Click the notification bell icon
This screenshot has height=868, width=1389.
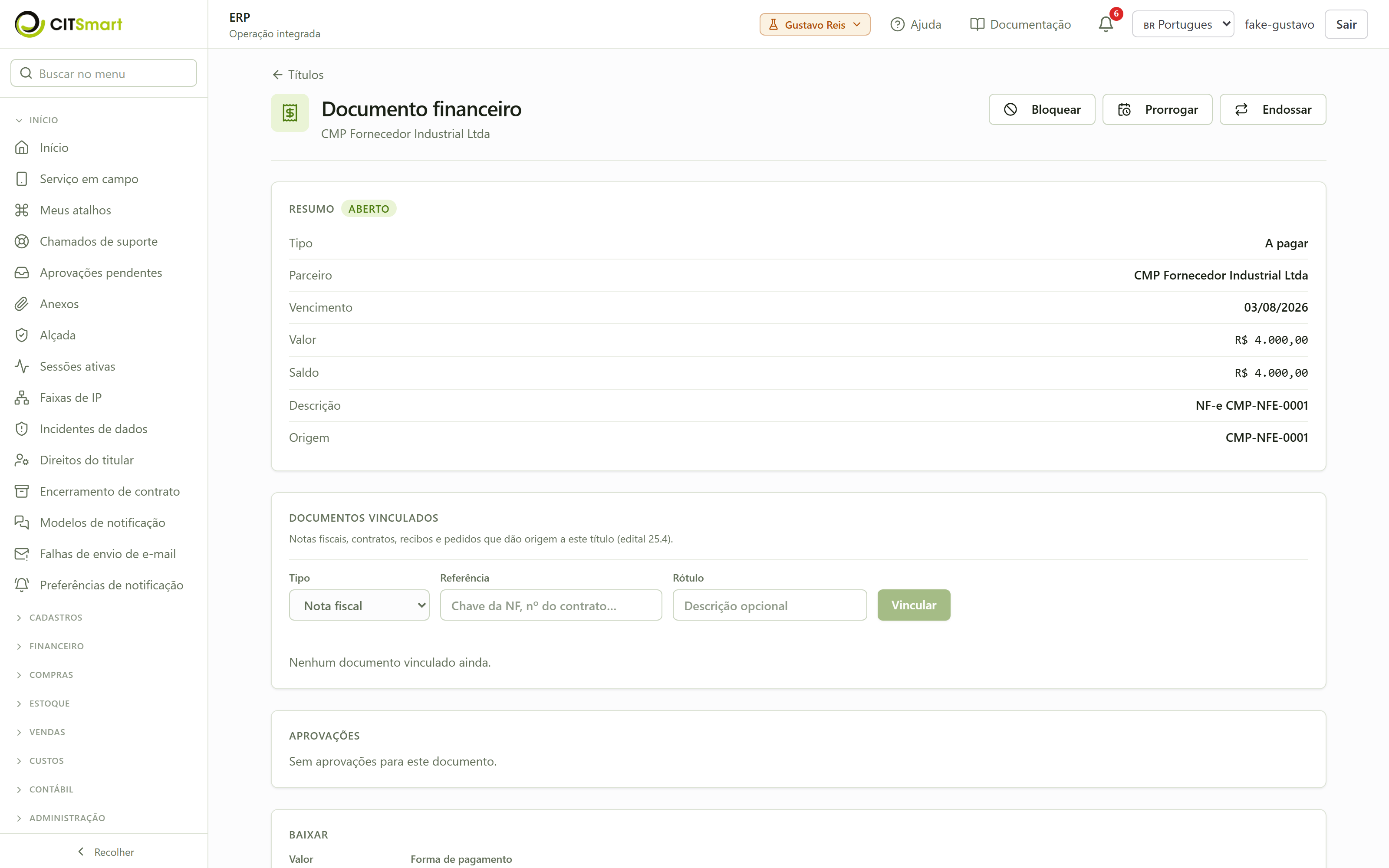[1106, 24]
